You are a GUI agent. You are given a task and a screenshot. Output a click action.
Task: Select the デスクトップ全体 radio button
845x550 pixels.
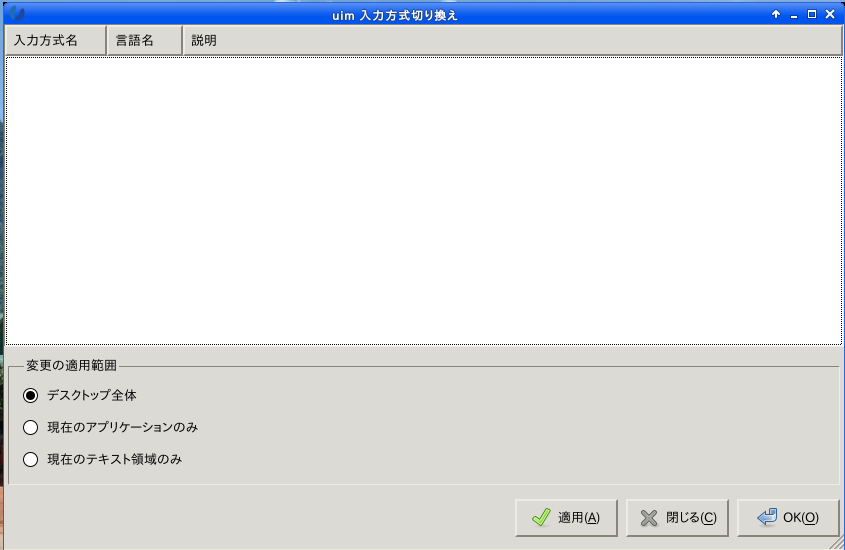tap(31, 395)
